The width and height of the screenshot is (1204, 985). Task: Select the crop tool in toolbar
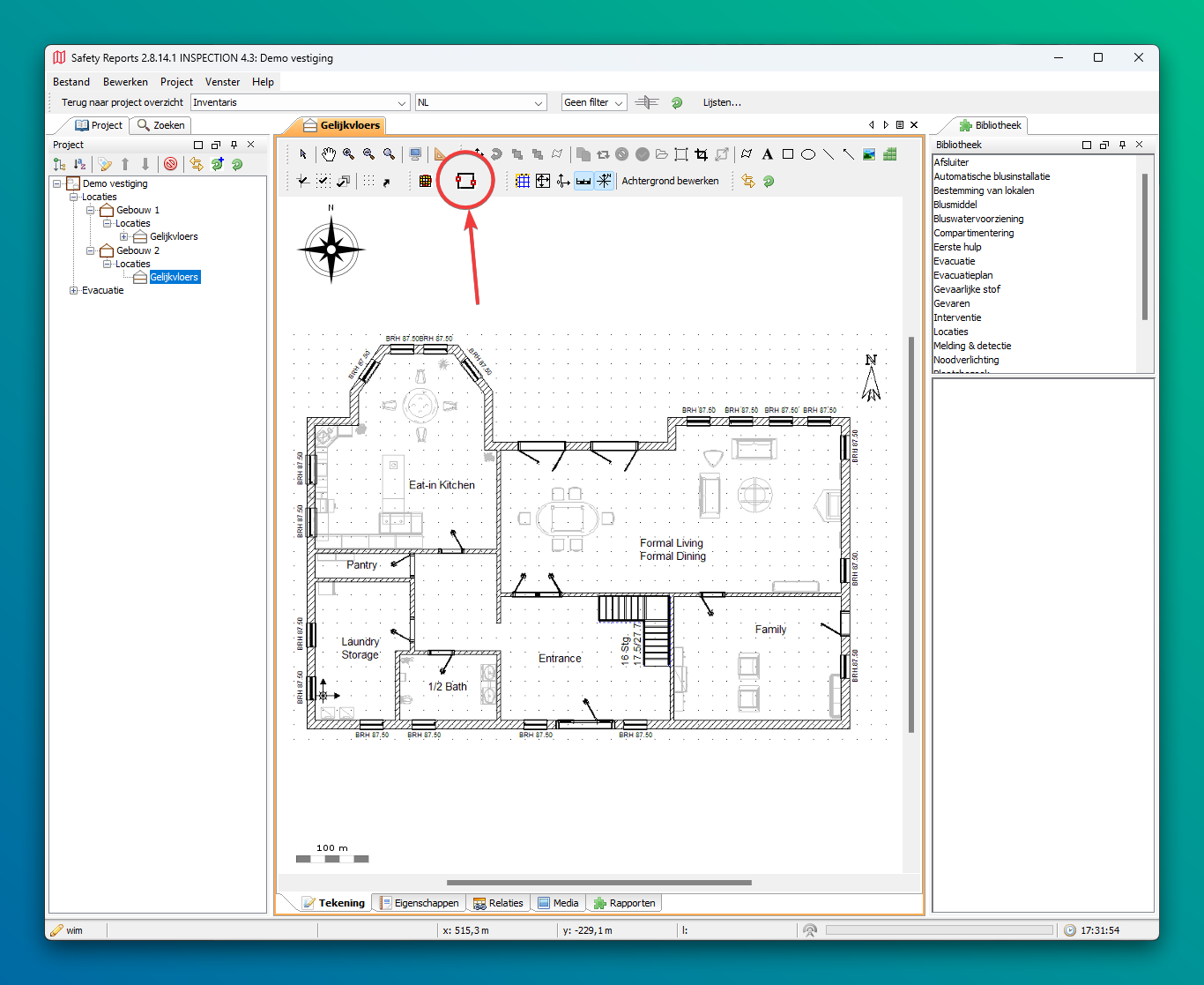pyautogui.click(x=701, y=154)
